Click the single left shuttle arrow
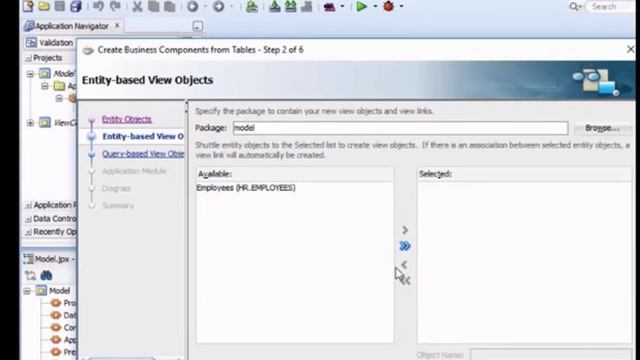 click(x=404, y=264)
